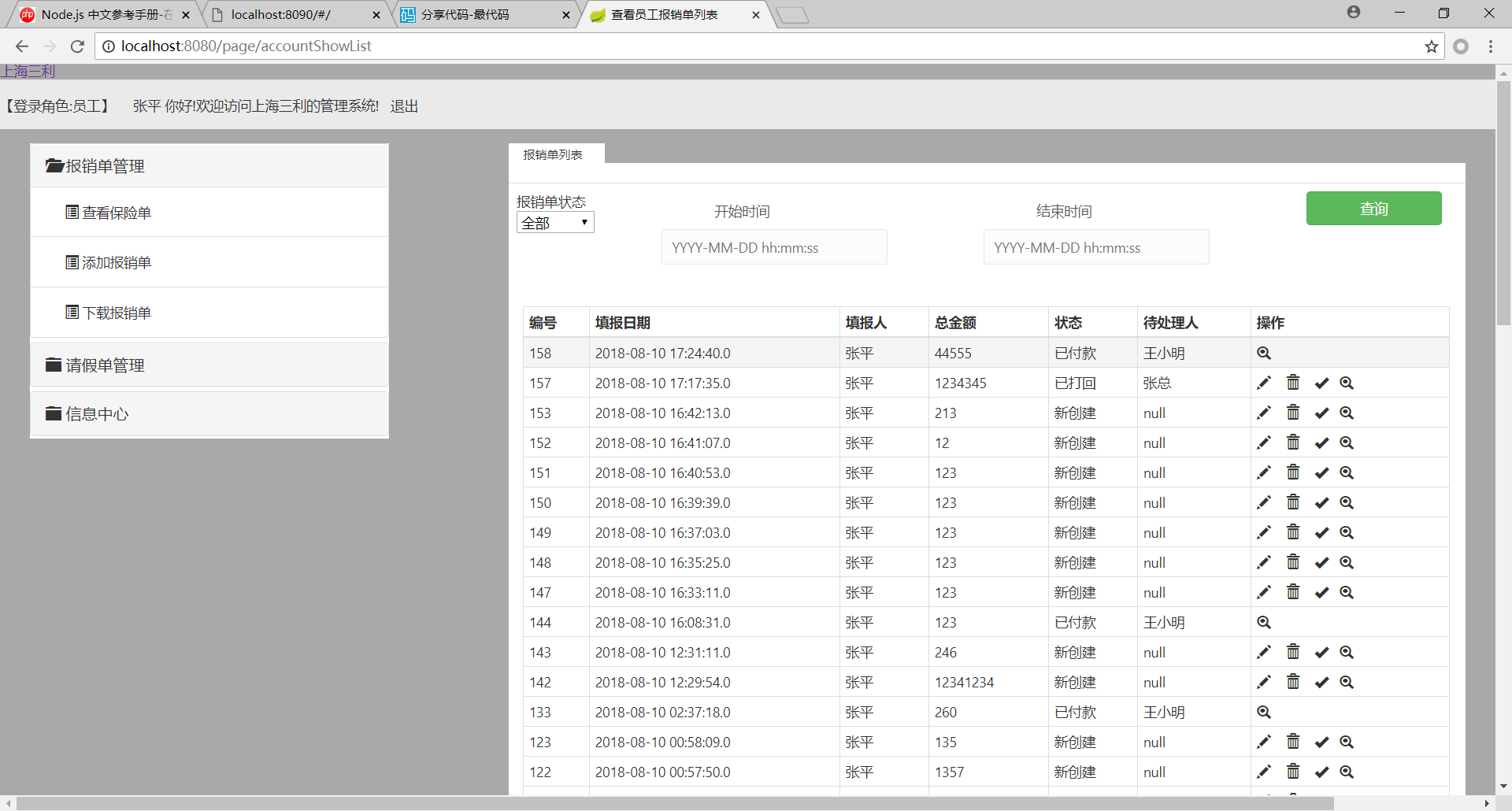Click the green 查询 button
The height and width of the screenshot is (811, 1512).
[x=1373, y=209]
